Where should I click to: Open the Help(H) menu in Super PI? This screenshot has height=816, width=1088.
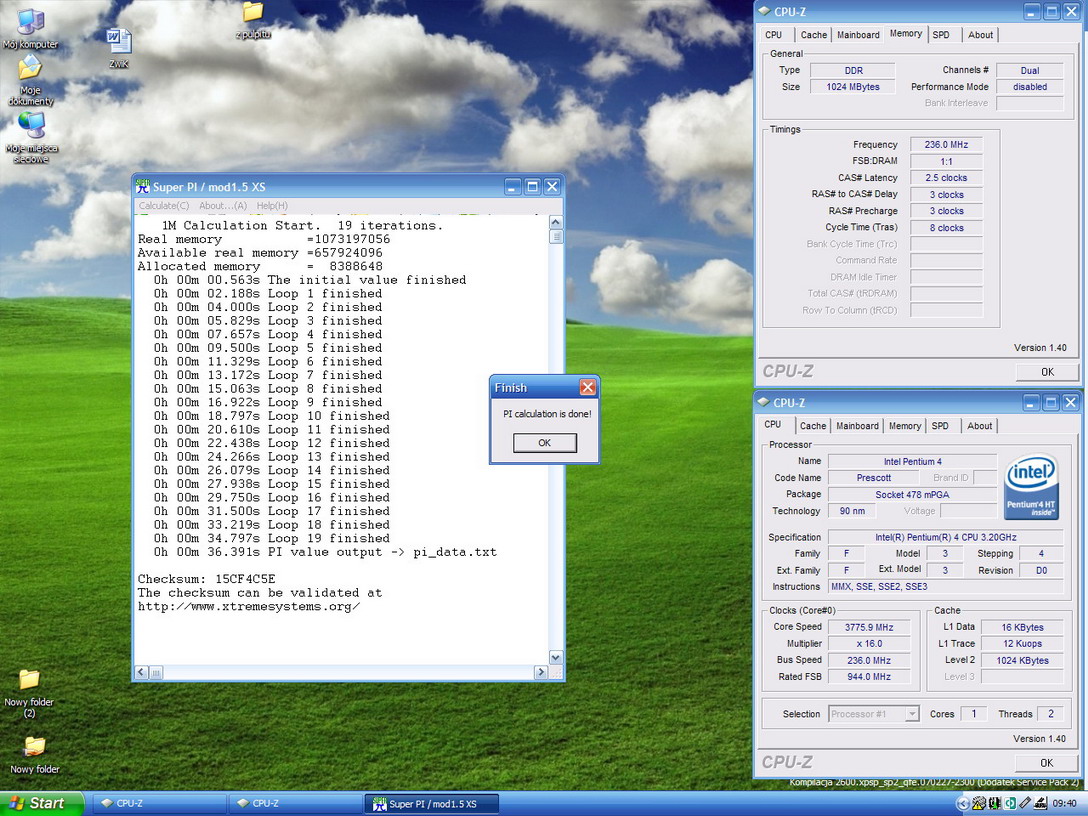click(x=272, y=205)
